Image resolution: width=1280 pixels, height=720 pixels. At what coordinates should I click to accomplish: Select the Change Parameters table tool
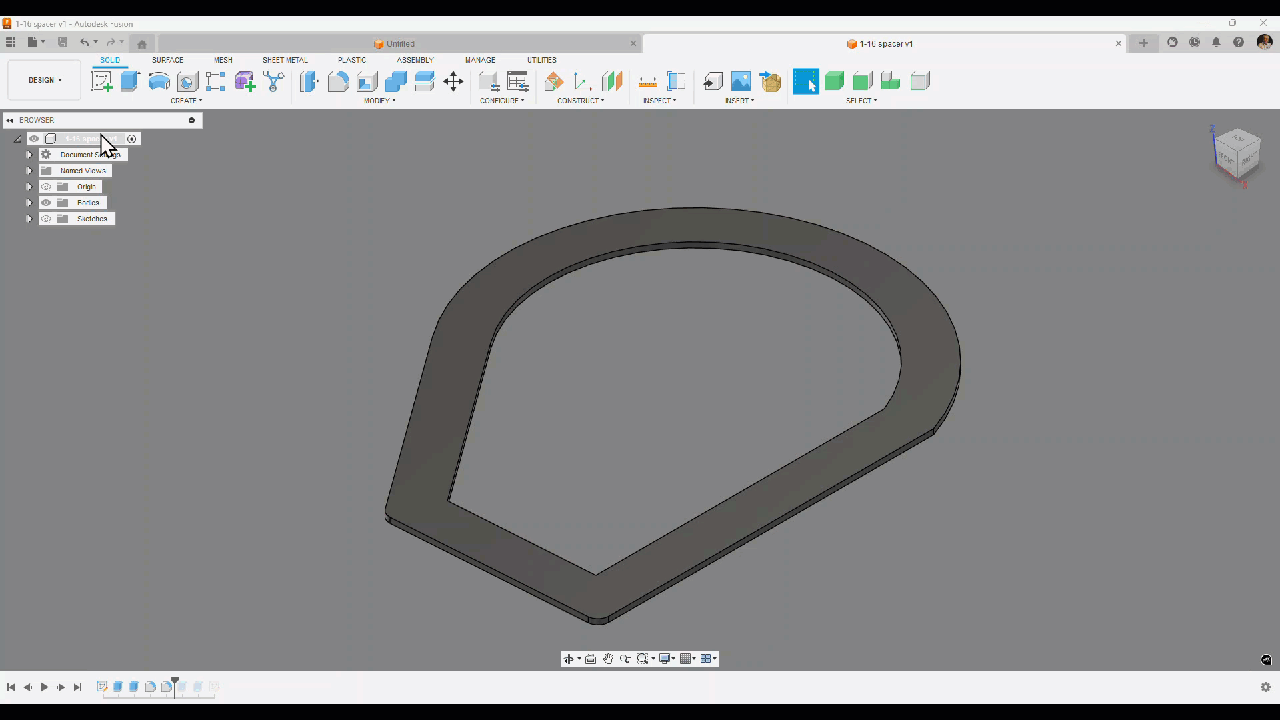click(x=518, y=82)
